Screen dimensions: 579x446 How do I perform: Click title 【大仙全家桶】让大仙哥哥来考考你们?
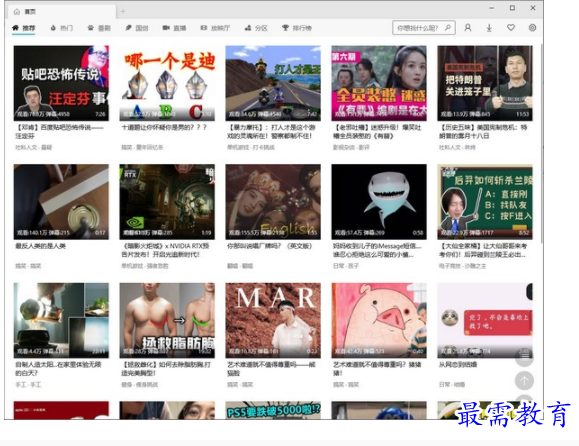tap(483, 250)
